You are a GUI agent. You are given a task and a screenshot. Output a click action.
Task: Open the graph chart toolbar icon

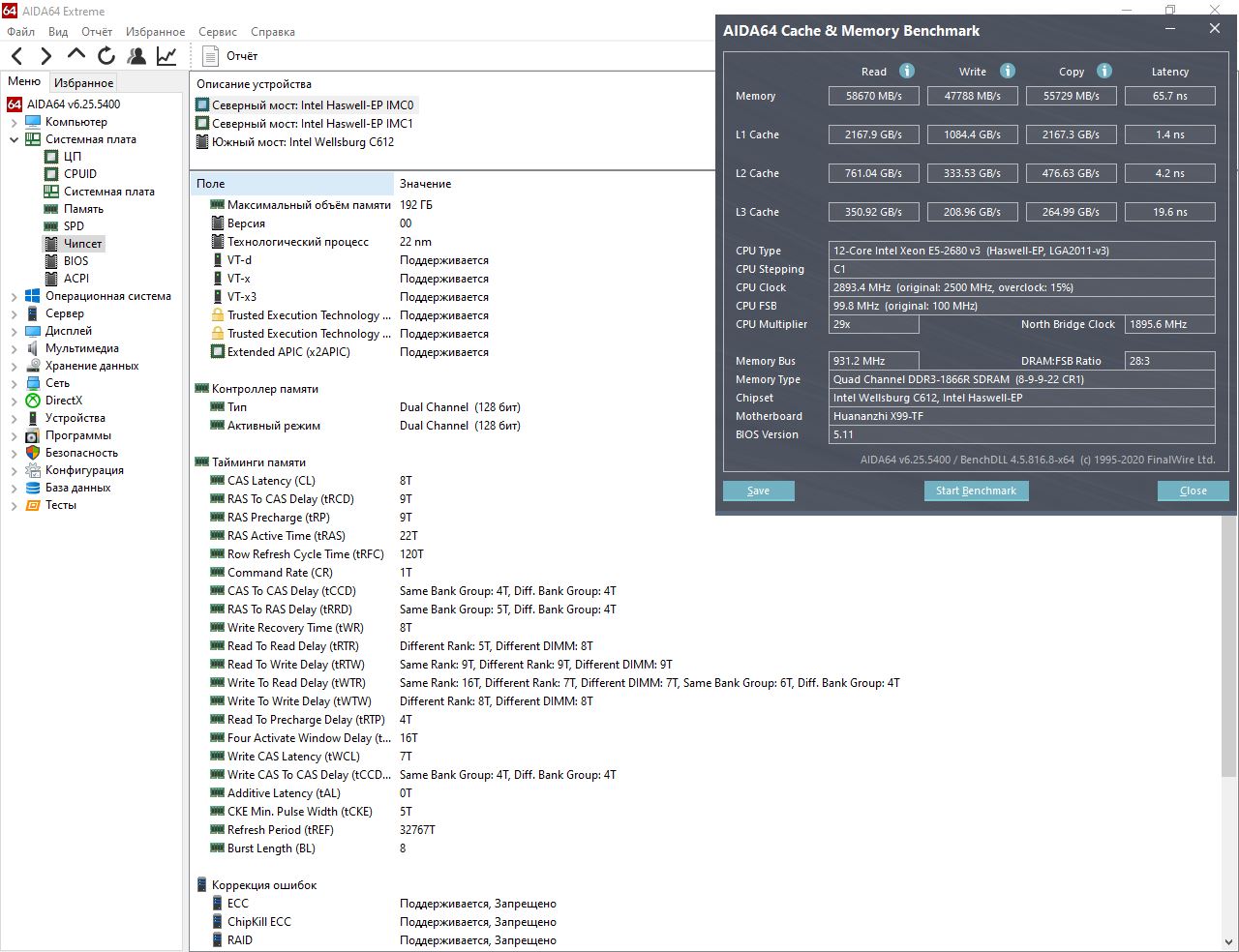(x=166, y=56)
